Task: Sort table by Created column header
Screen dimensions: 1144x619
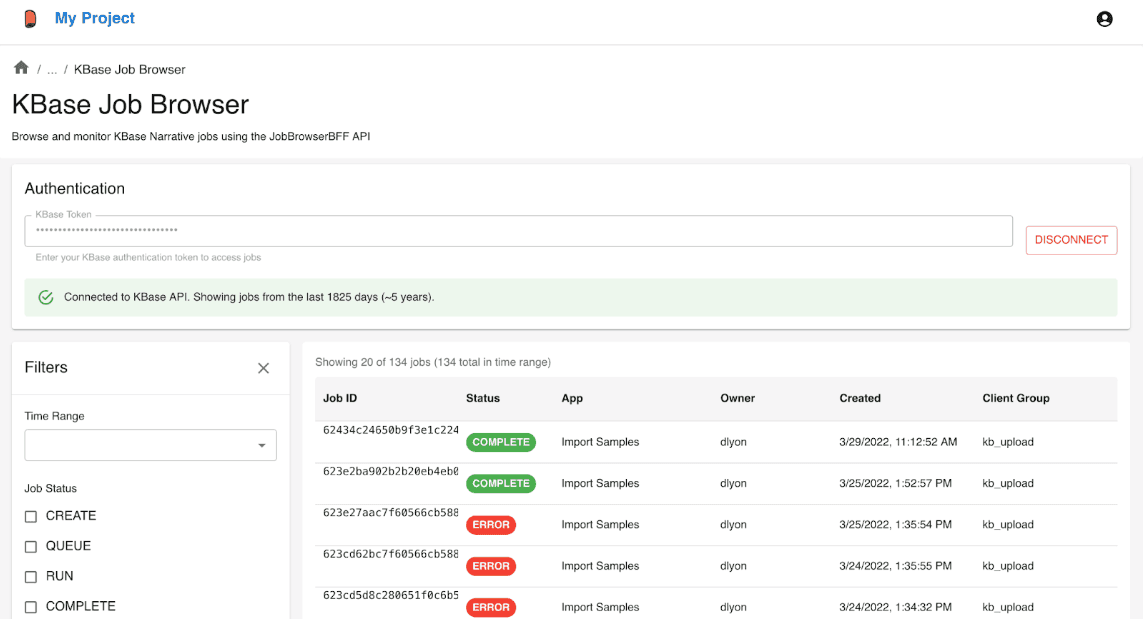Action: click(860, 398)
